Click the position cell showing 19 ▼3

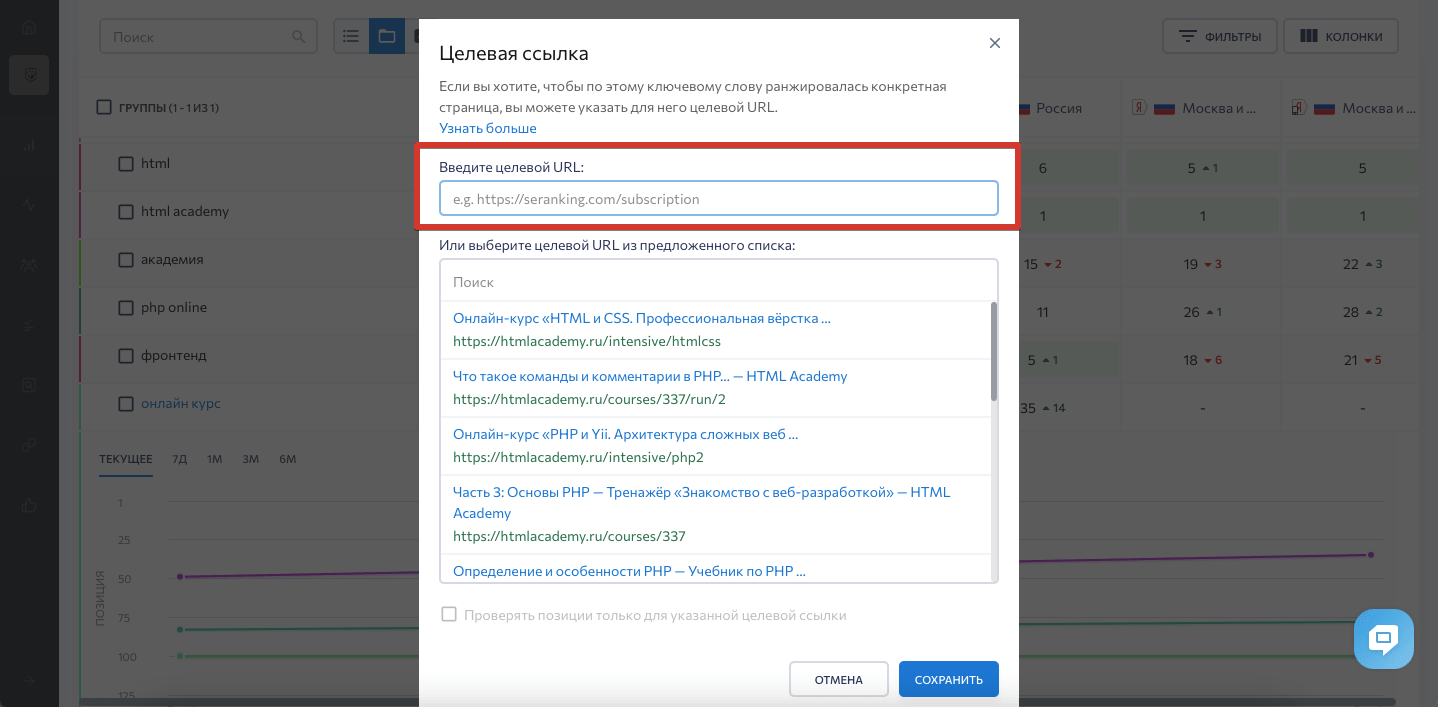[x=1203, y=264]
